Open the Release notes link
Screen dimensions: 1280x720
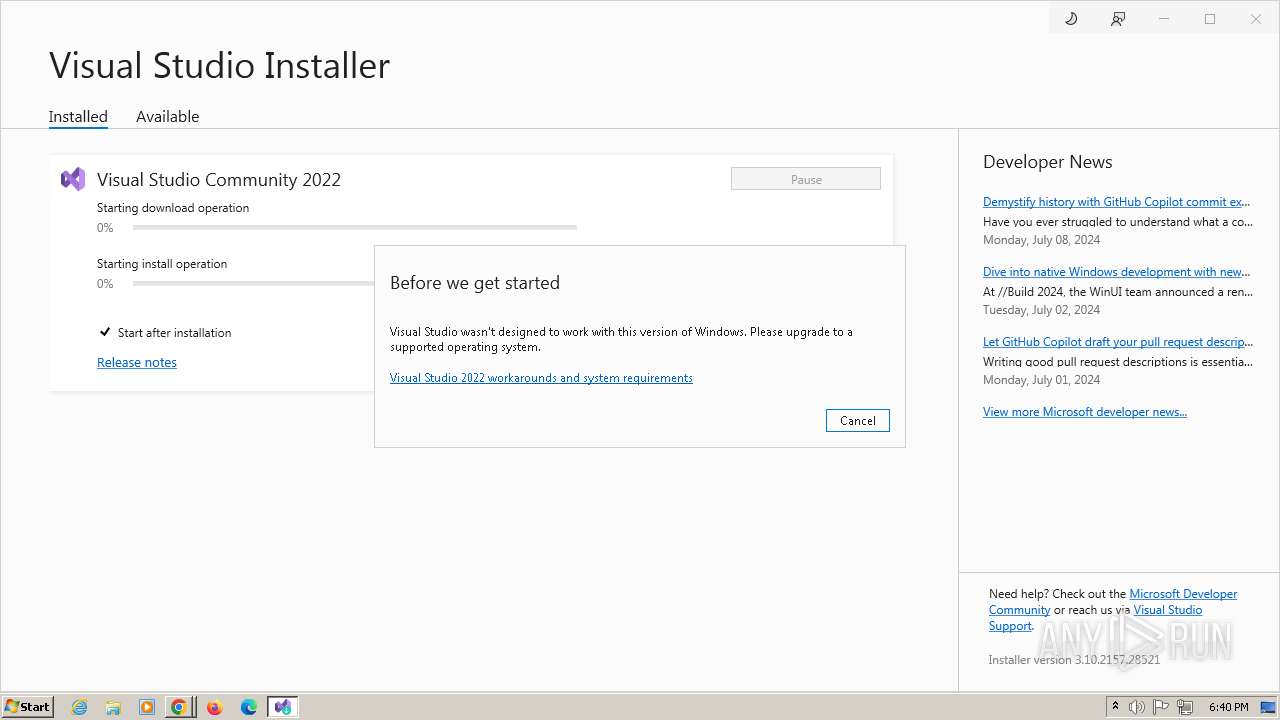137,362
